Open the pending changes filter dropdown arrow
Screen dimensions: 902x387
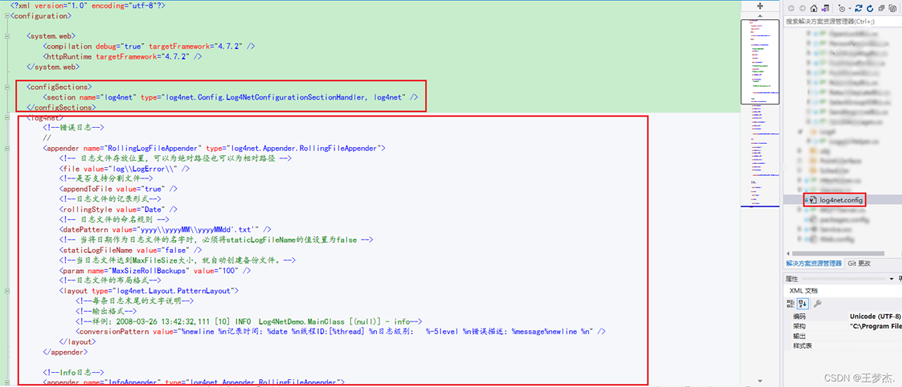point(850,8)
